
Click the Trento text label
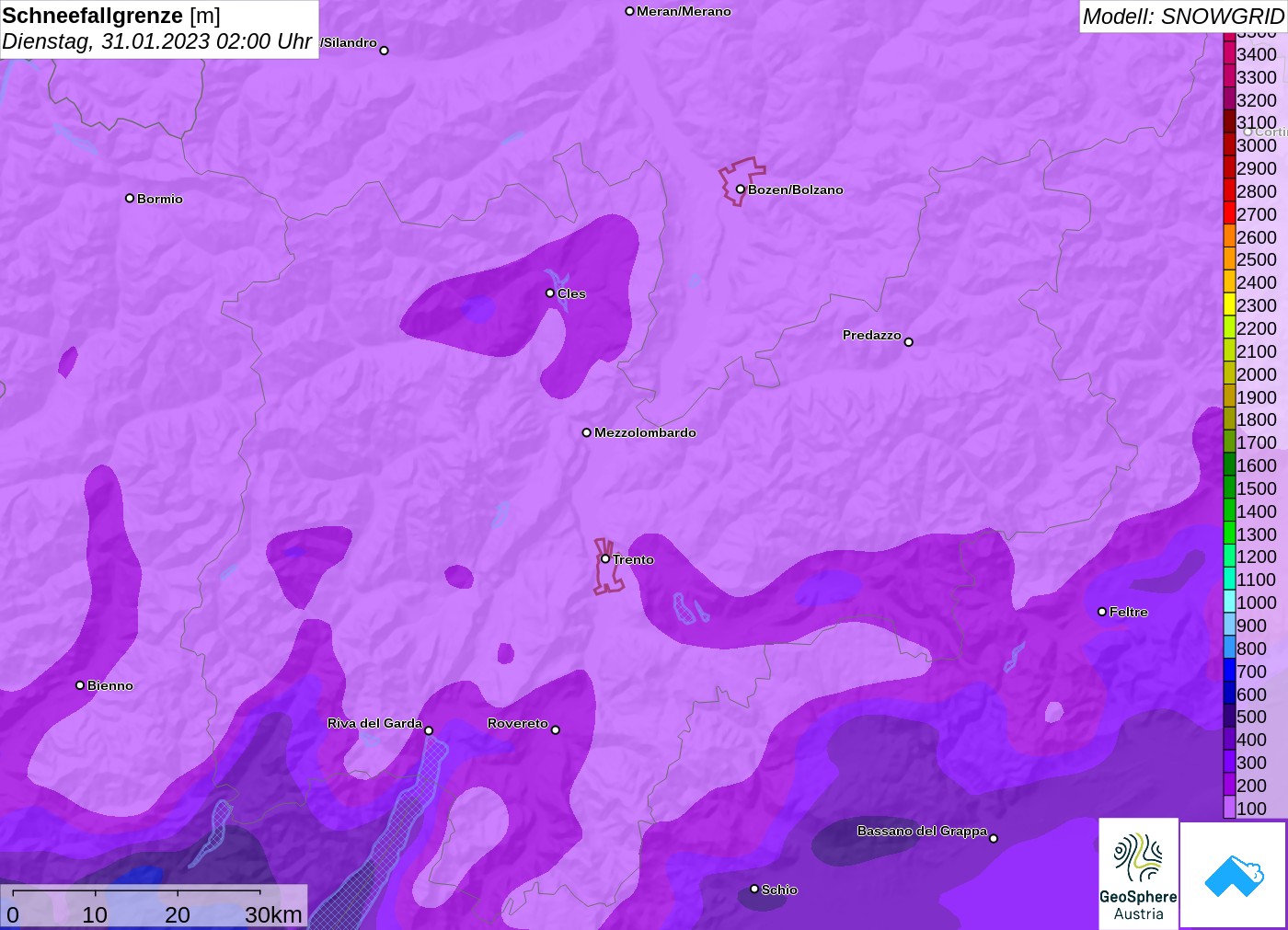(x=633, y=559)
